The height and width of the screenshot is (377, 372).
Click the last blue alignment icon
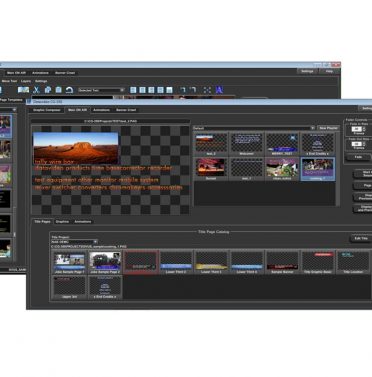point(169,90)
